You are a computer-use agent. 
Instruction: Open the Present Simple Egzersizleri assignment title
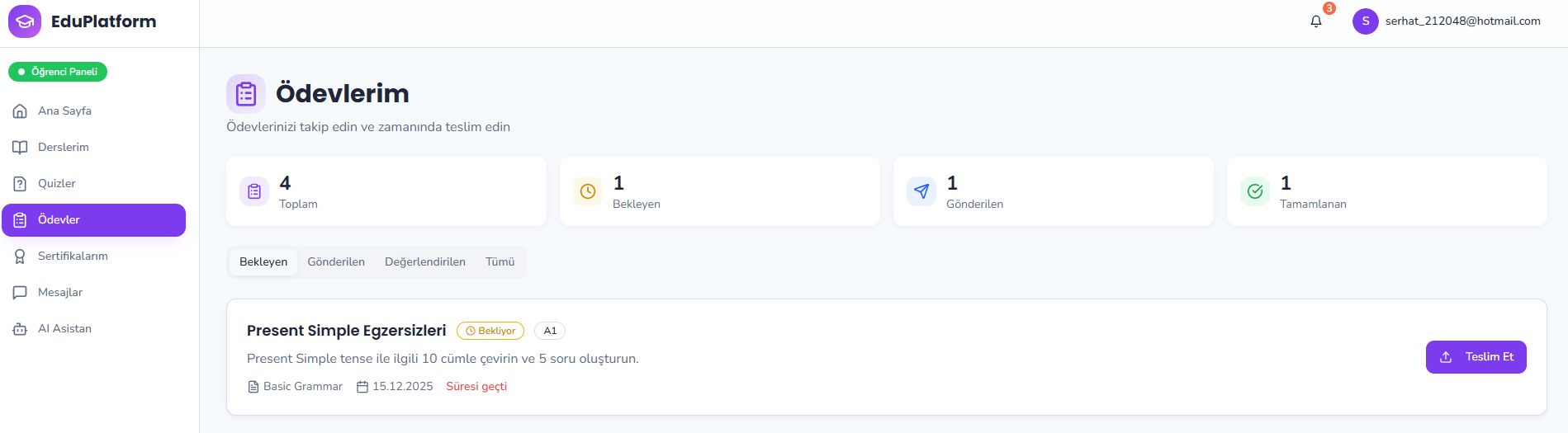[x=346, y=331]
